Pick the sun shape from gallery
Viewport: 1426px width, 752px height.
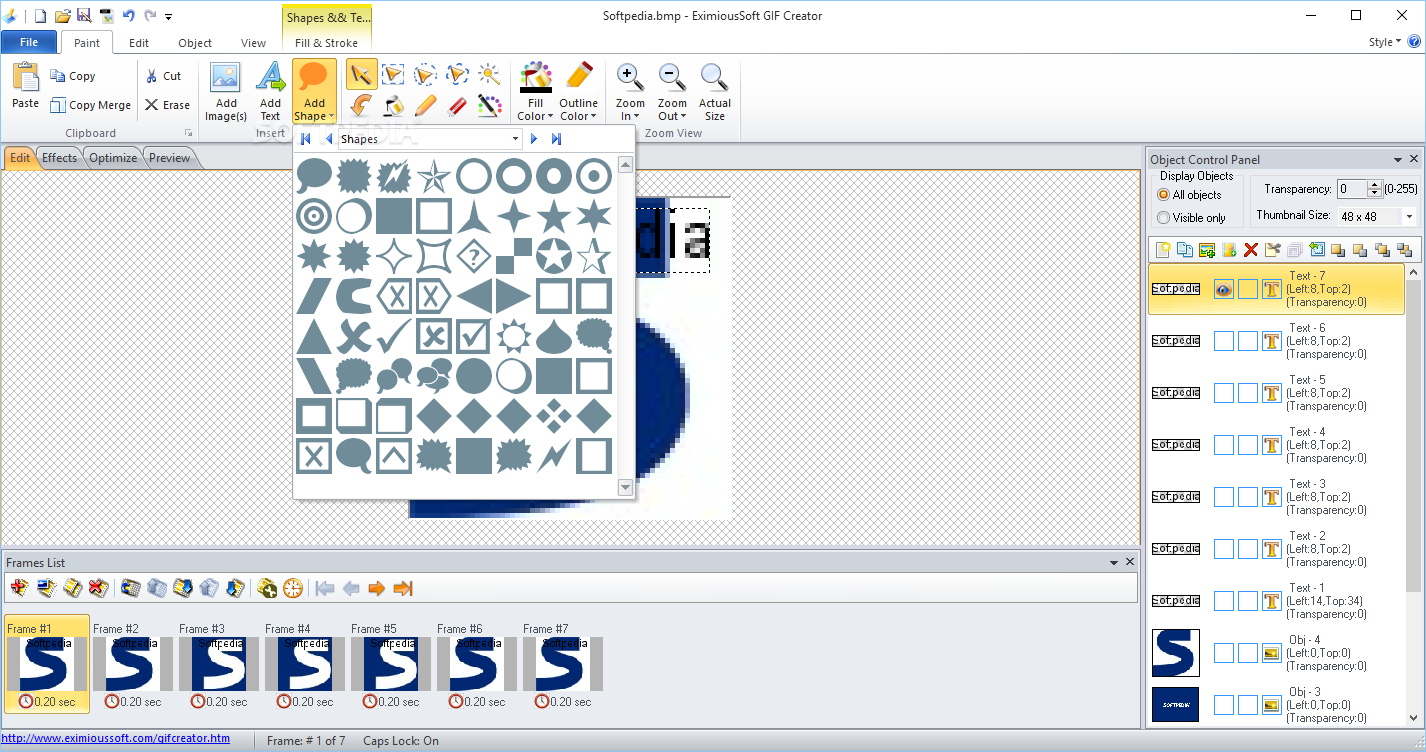pos(513,336)
